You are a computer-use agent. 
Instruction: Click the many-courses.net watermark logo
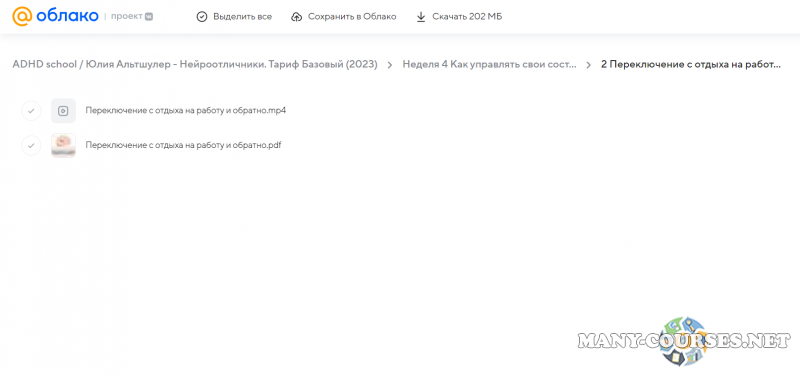(x=685, y=340)
